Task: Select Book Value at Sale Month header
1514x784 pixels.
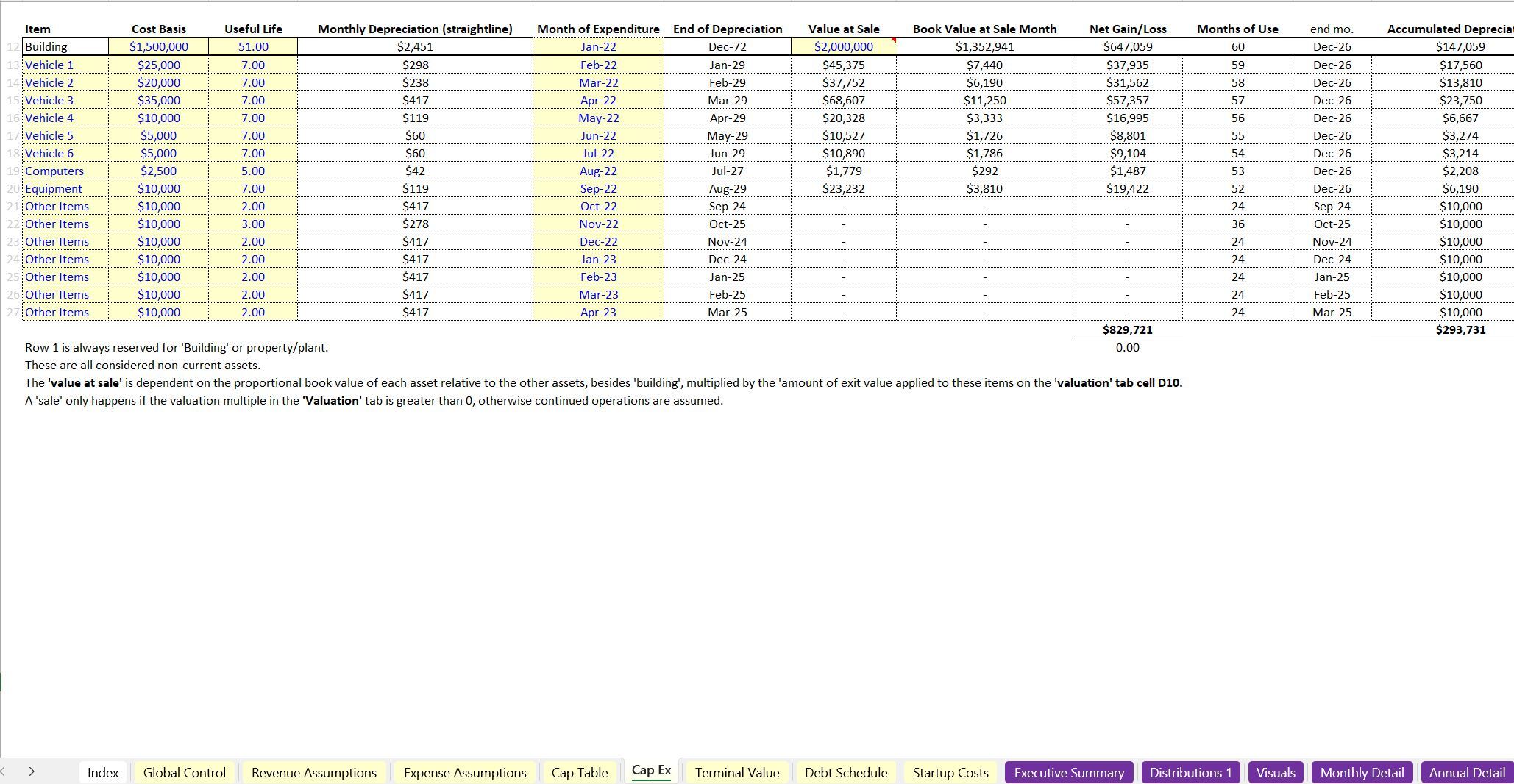Action: coord(984,29)
